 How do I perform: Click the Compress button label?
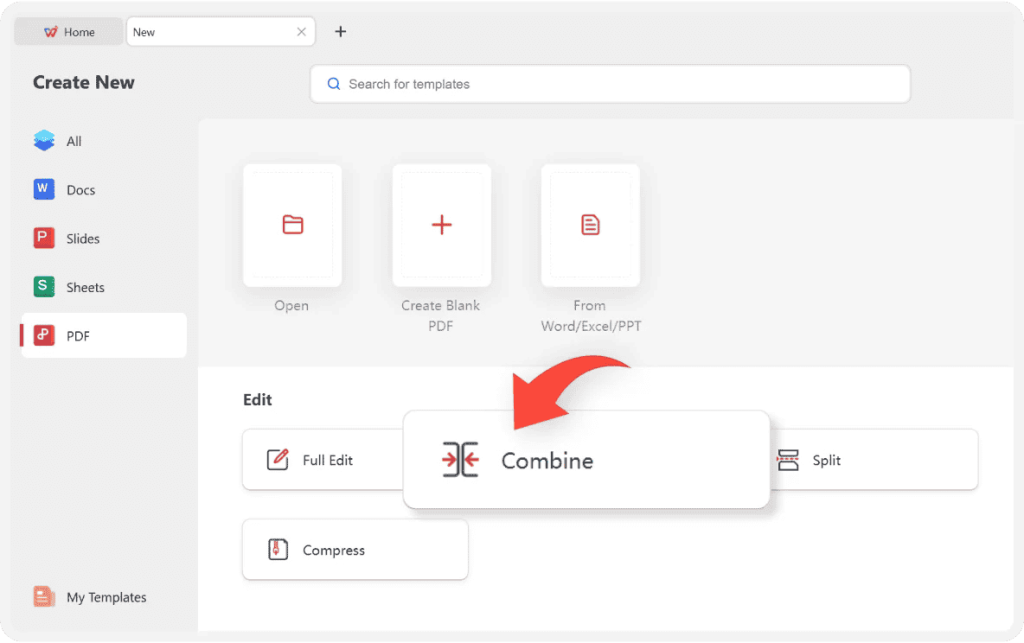click(x=334, y=550)
